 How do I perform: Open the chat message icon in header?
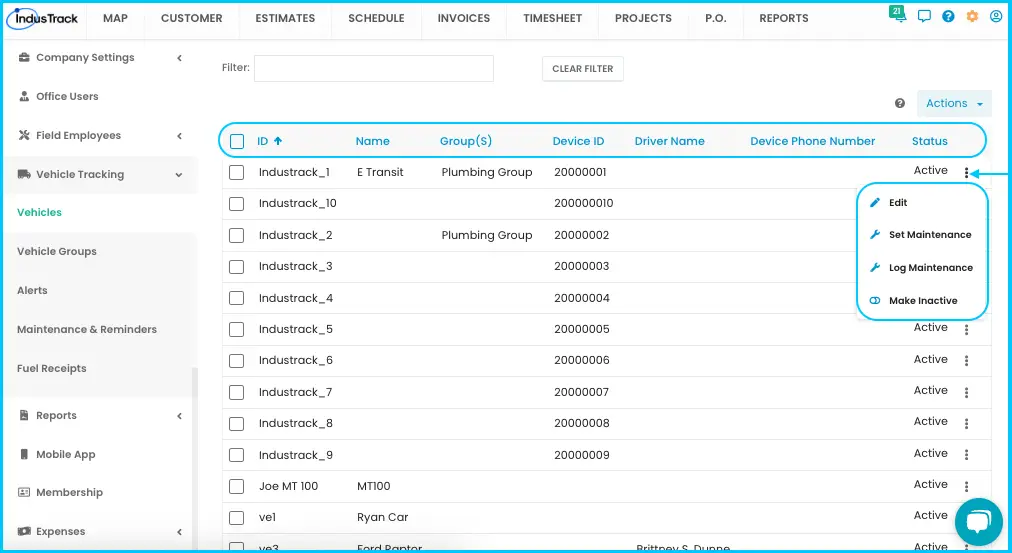click(x=924, y=17)
